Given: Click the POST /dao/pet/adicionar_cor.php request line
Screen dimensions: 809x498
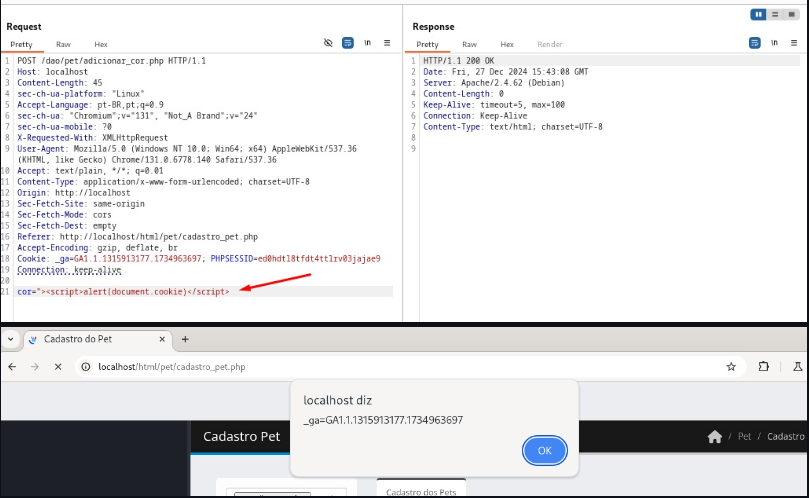Looking at the screenshot, I should pyautogui.click(x=111, y=61).
